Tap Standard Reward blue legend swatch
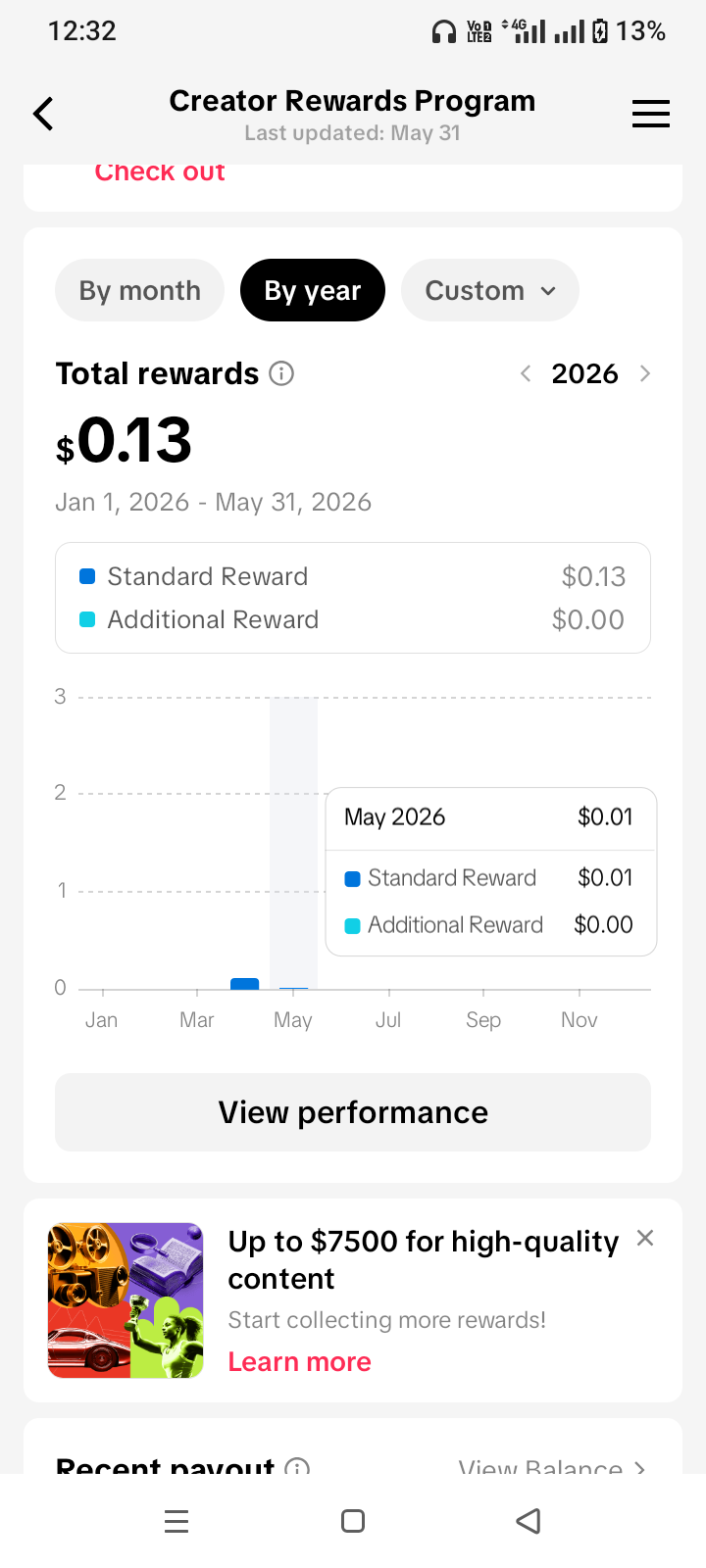The height and width of the screenshot is (1568, 706). pyautogui.click(x=87, y=576)
